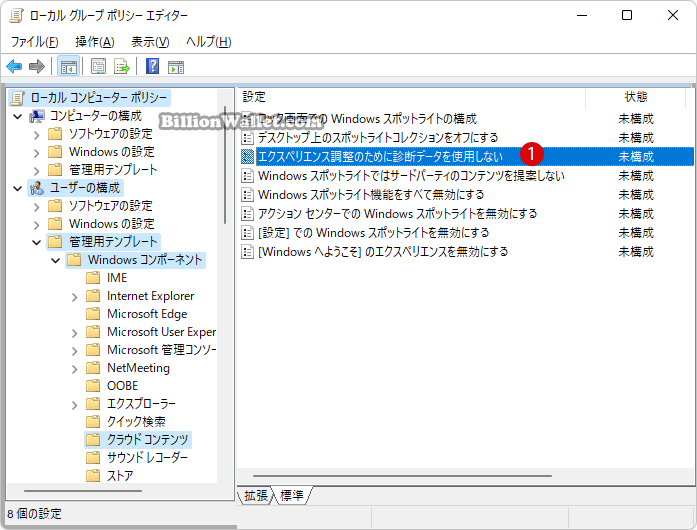697x530 pixels.
Task: Click the 8 個の設定 status bar text
Action: click(34, 514)
